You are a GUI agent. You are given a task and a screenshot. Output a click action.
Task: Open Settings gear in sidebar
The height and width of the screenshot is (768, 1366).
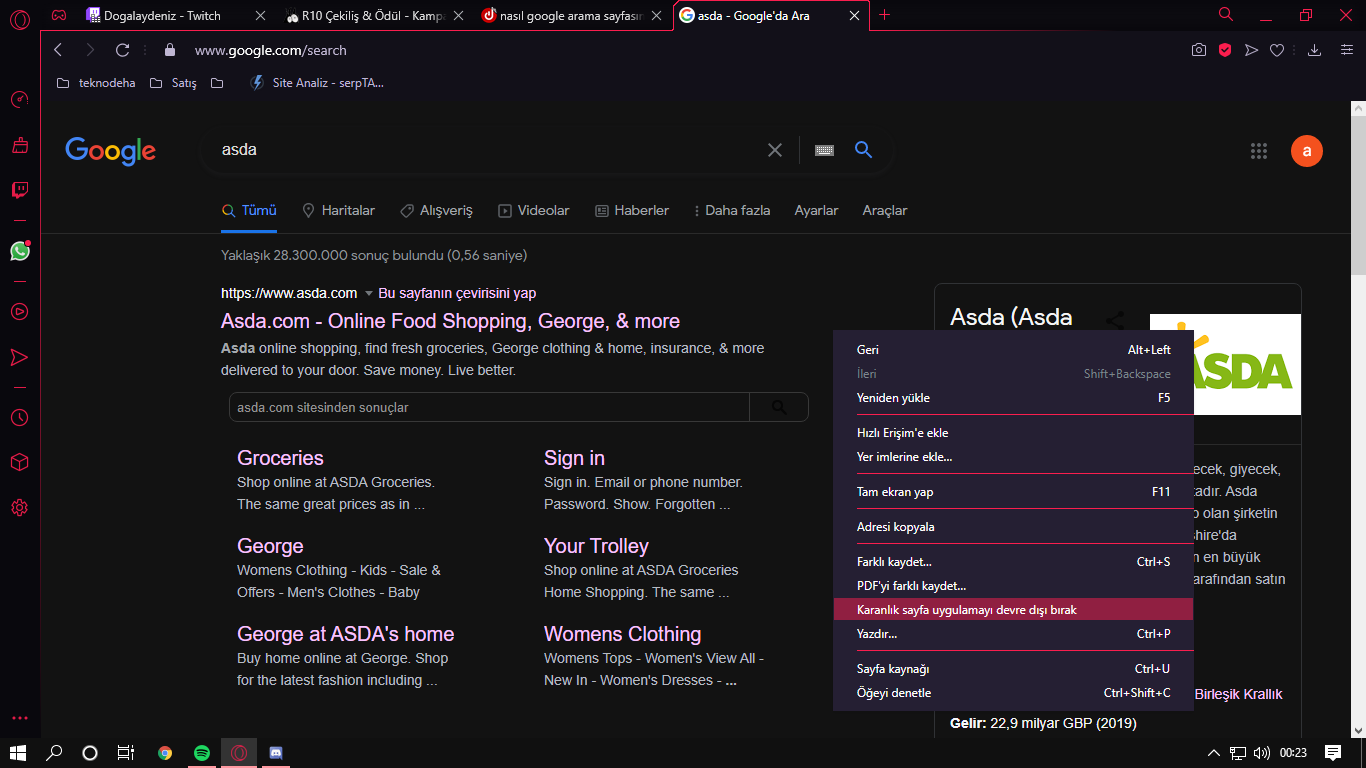point(19,507)
